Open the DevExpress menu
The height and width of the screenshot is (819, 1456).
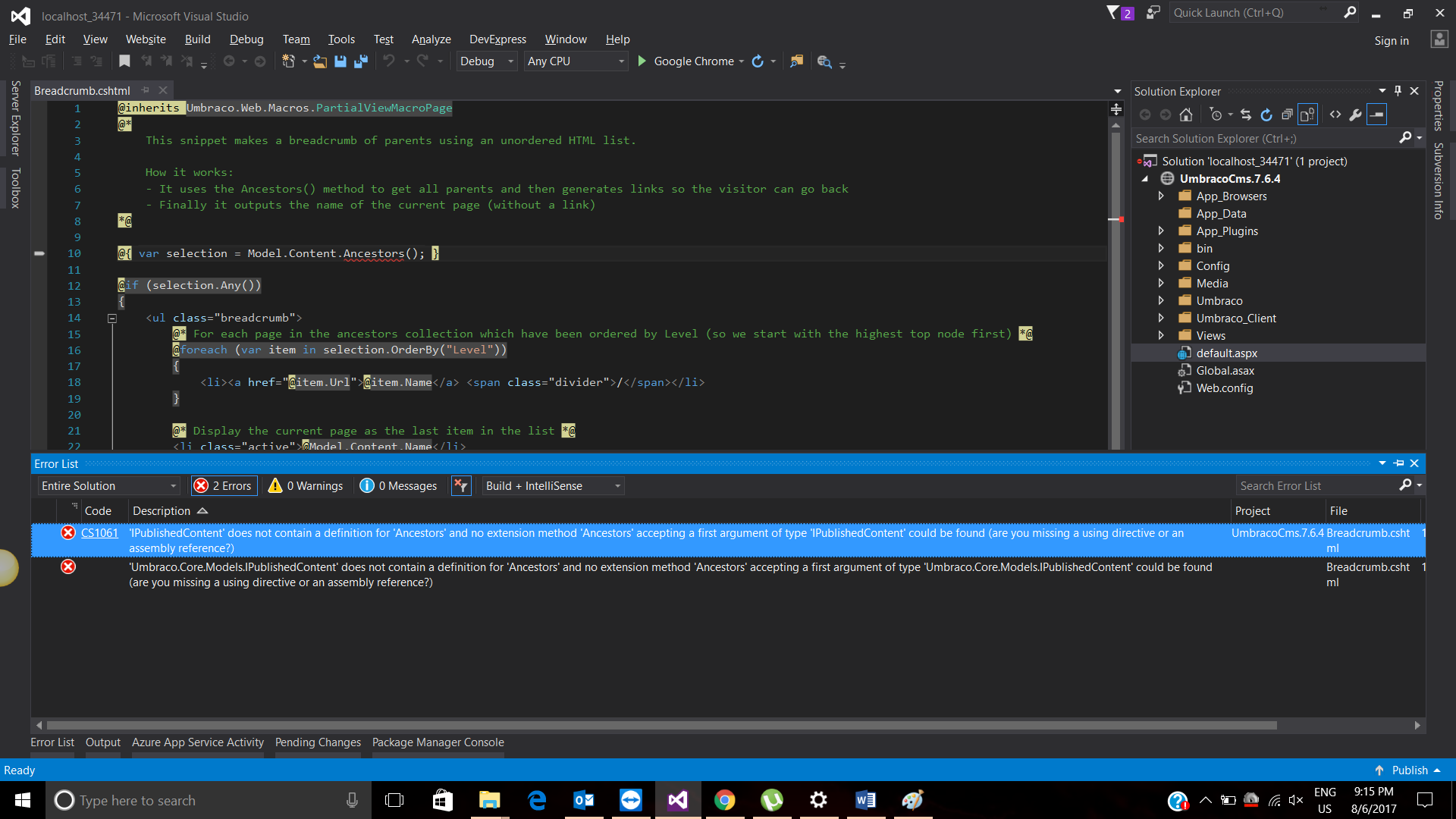click(497, 39)
